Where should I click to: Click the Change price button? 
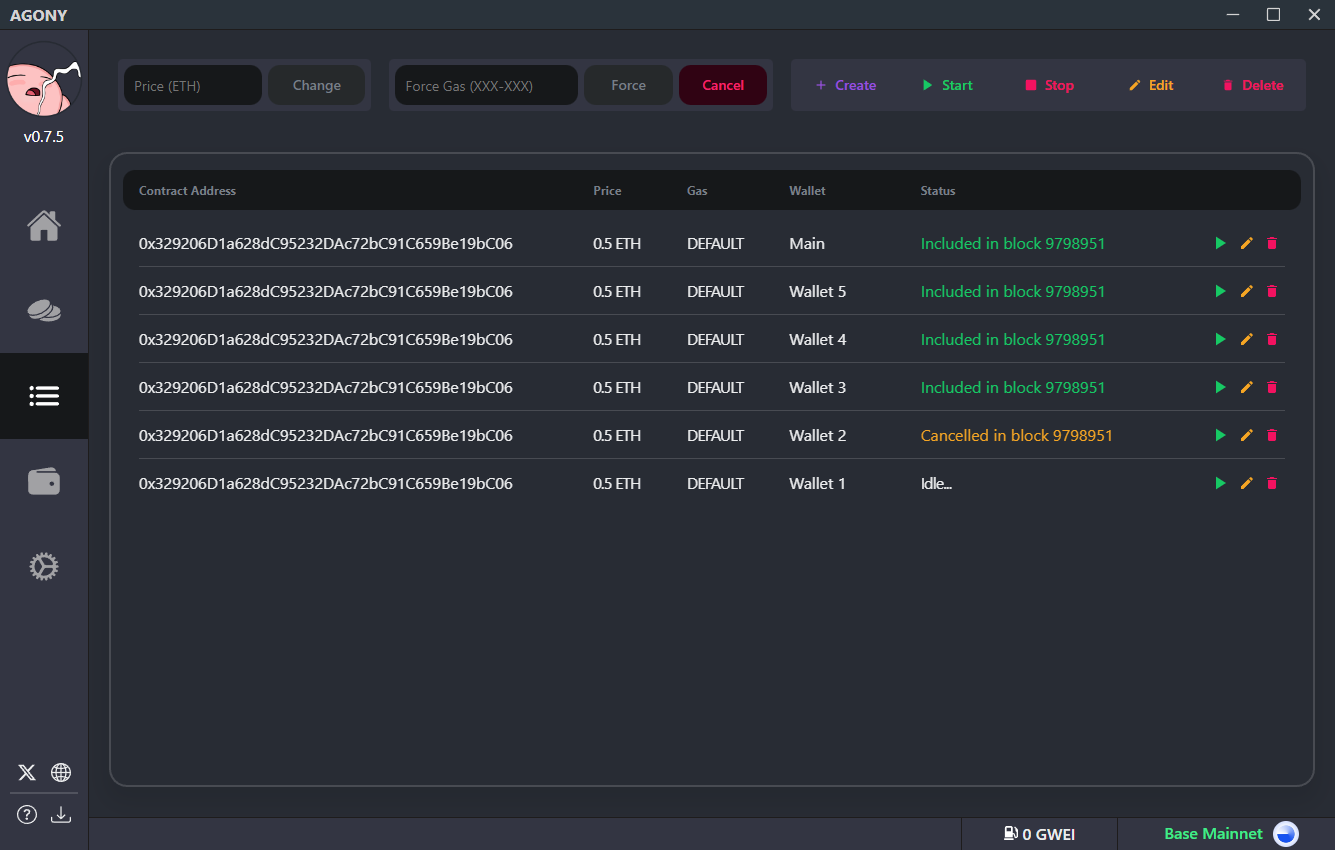coord(317,85)
